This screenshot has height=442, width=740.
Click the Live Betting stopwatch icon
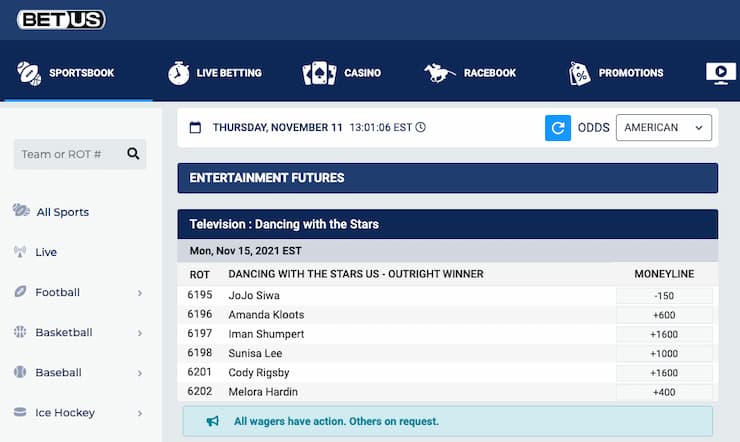pos(178,73)
